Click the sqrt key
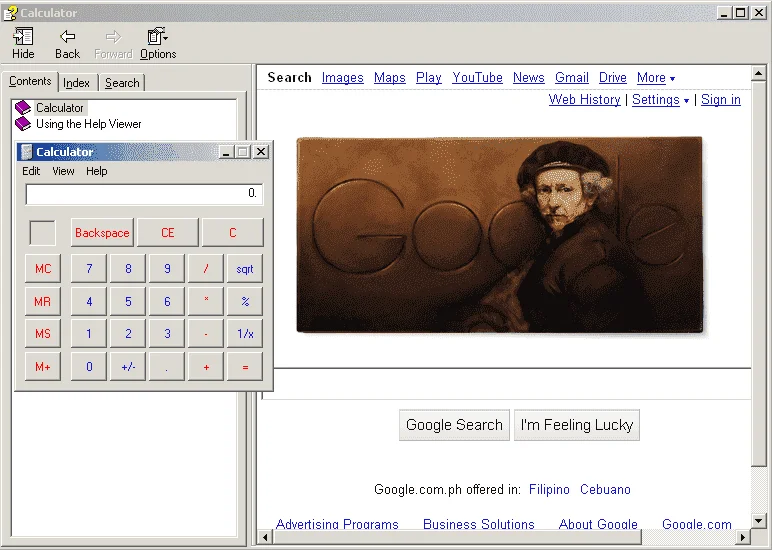 [x=245, y=268]
